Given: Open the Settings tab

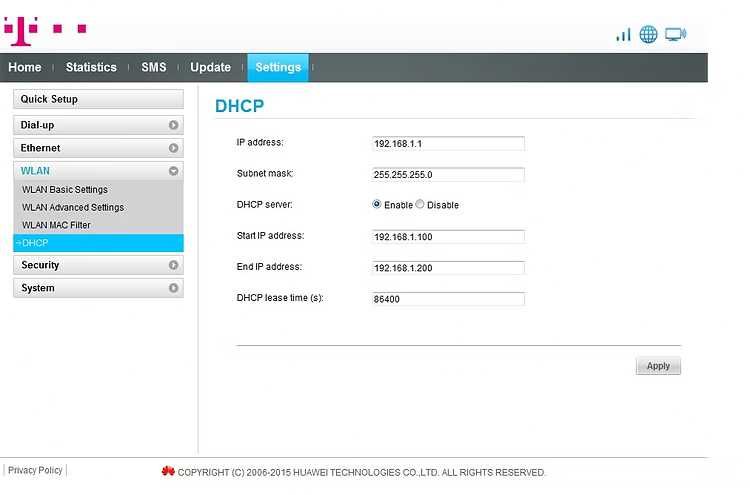Looking at the screenshot, I should click(278, 67).
